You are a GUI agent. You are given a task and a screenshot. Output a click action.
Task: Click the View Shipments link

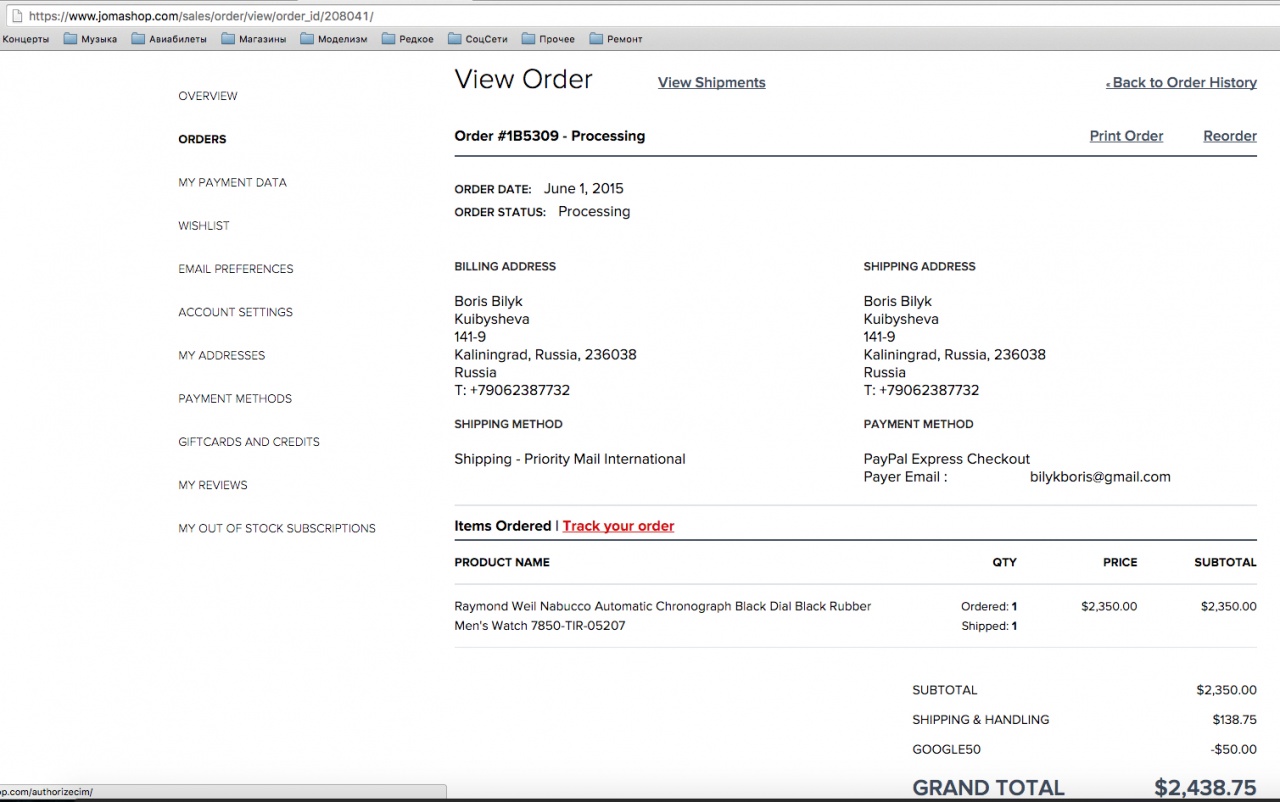pos(711,83)
